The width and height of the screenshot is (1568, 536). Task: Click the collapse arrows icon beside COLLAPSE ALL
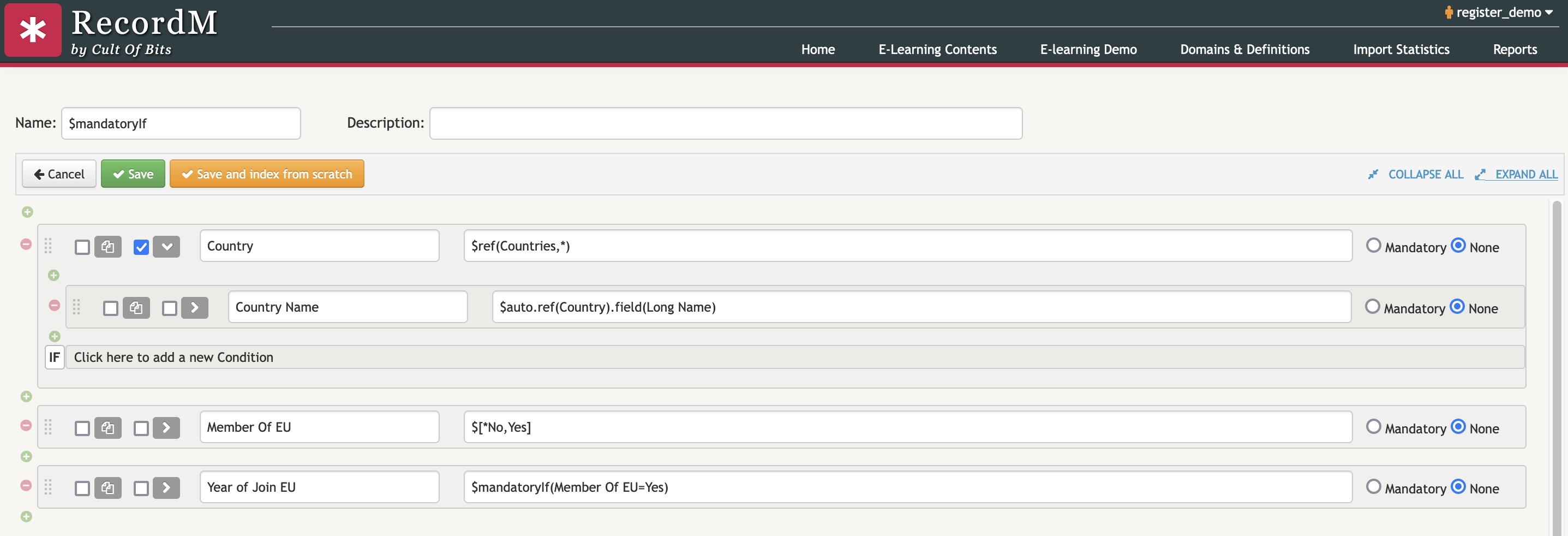coord(1373,174)
